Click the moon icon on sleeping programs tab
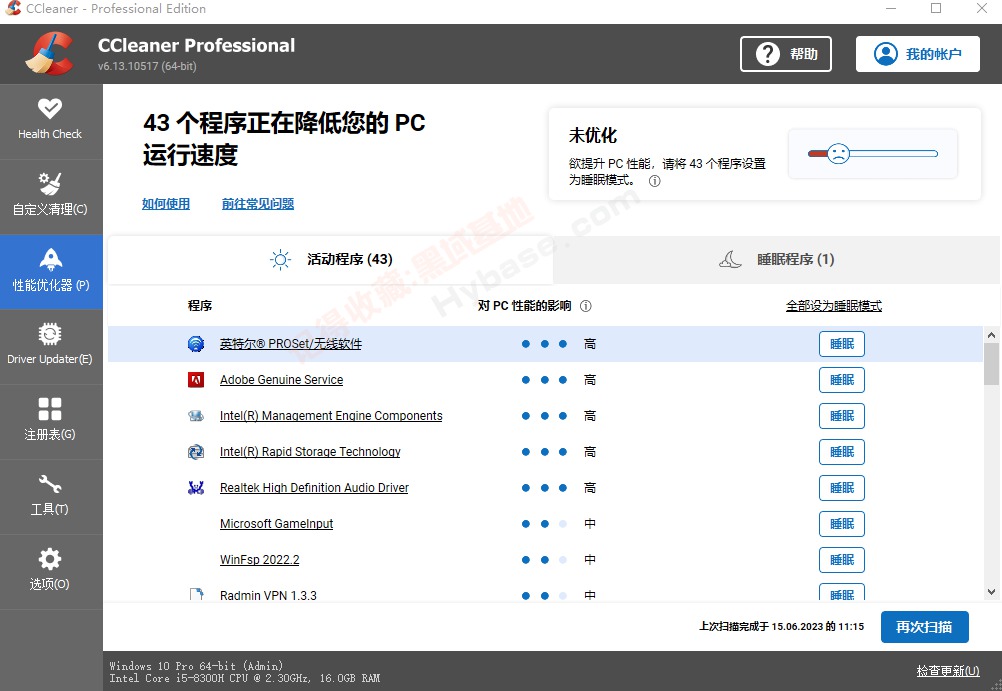 730,260
